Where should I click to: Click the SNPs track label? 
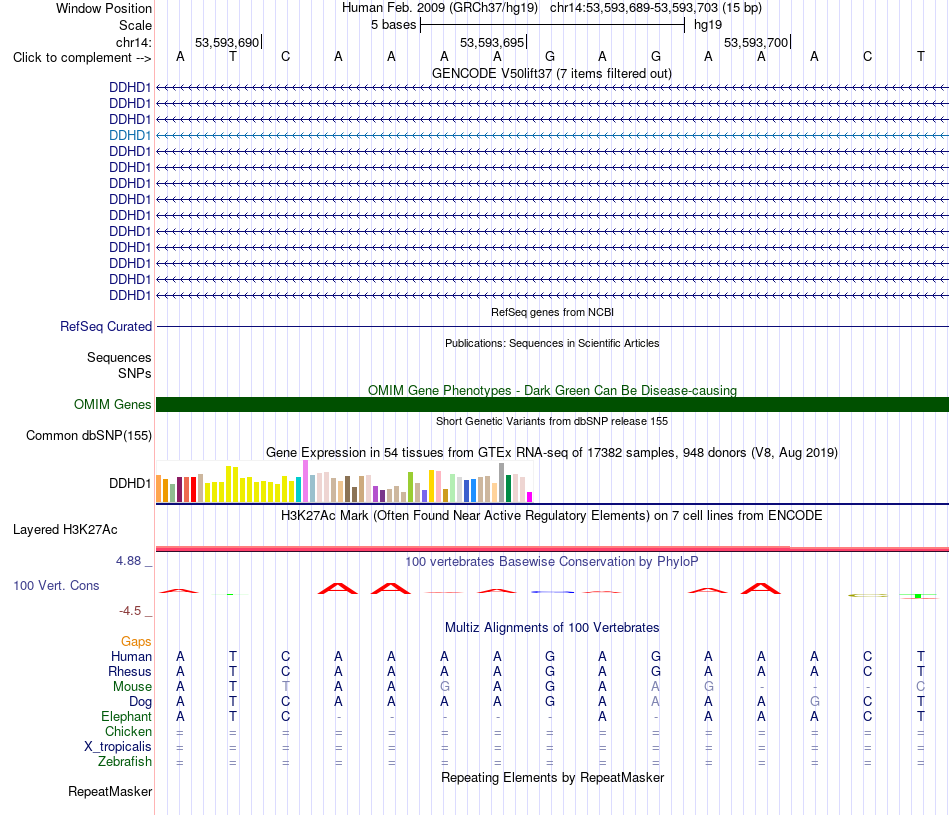point(135,373)
